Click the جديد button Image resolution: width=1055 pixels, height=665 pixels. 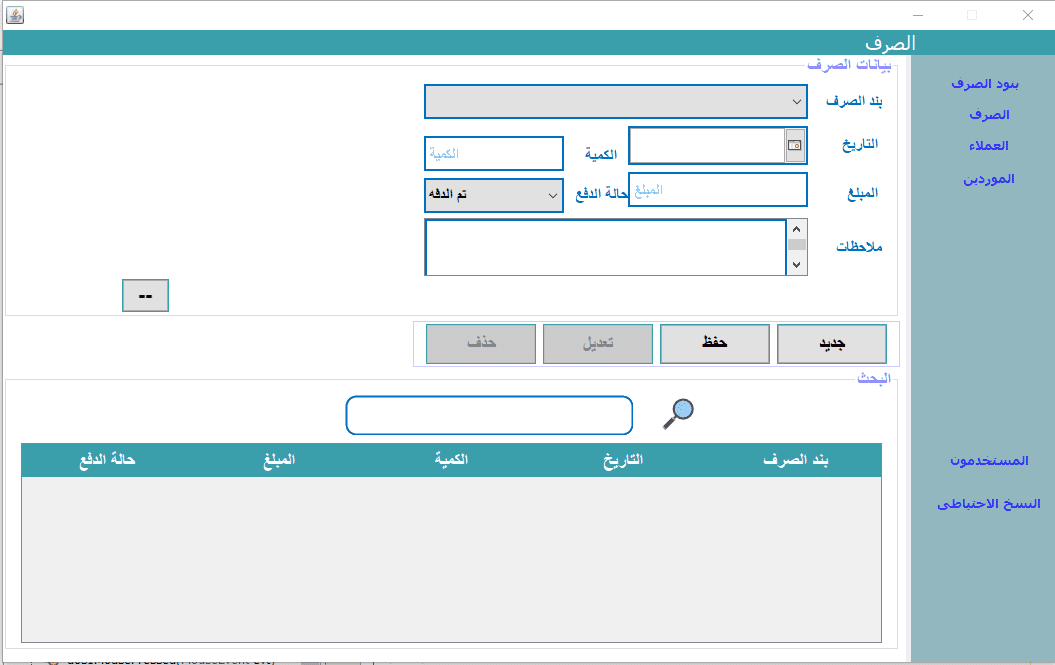tap(832, 344)
